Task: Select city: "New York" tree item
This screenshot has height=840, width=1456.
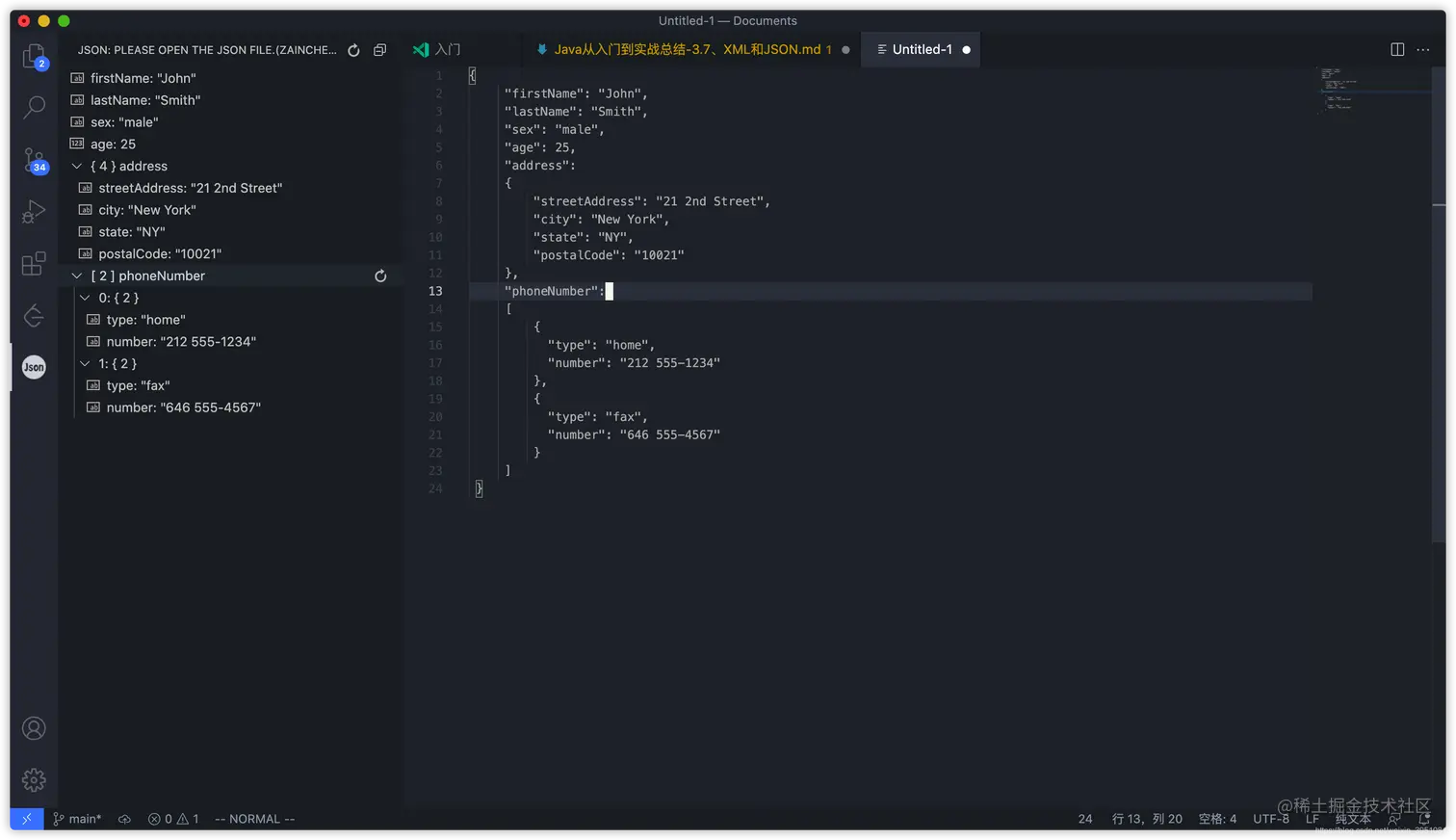Action: (231, 210)
